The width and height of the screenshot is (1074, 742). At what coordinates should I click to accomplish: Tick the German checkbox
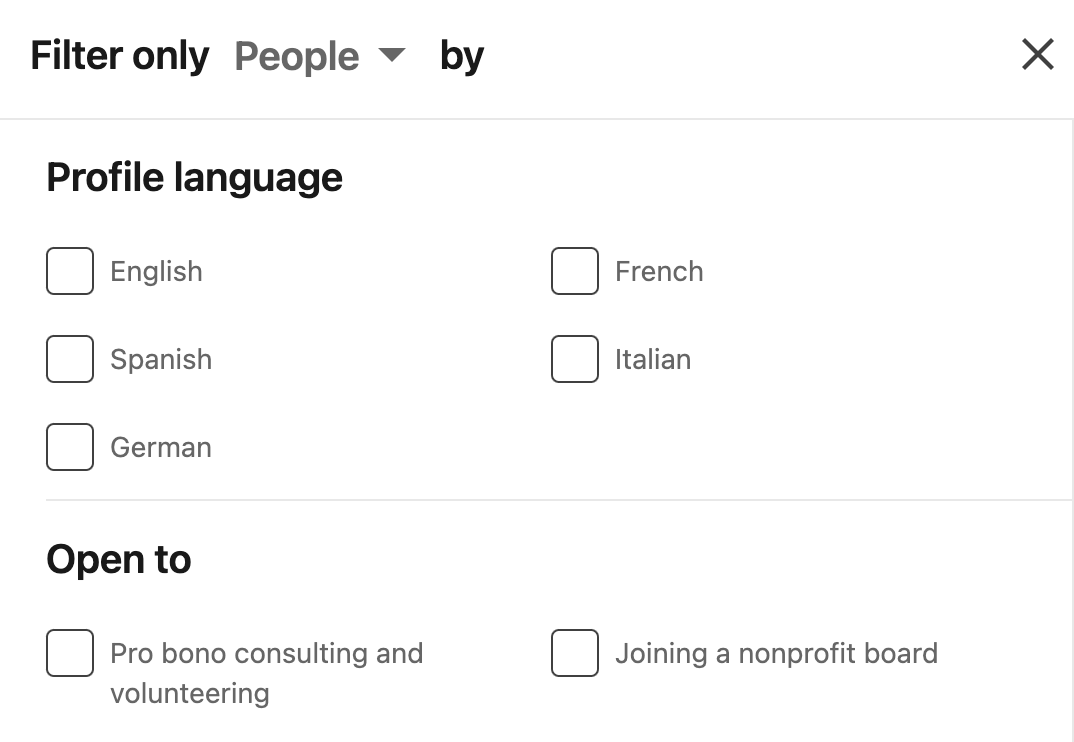tap(69, 447)
